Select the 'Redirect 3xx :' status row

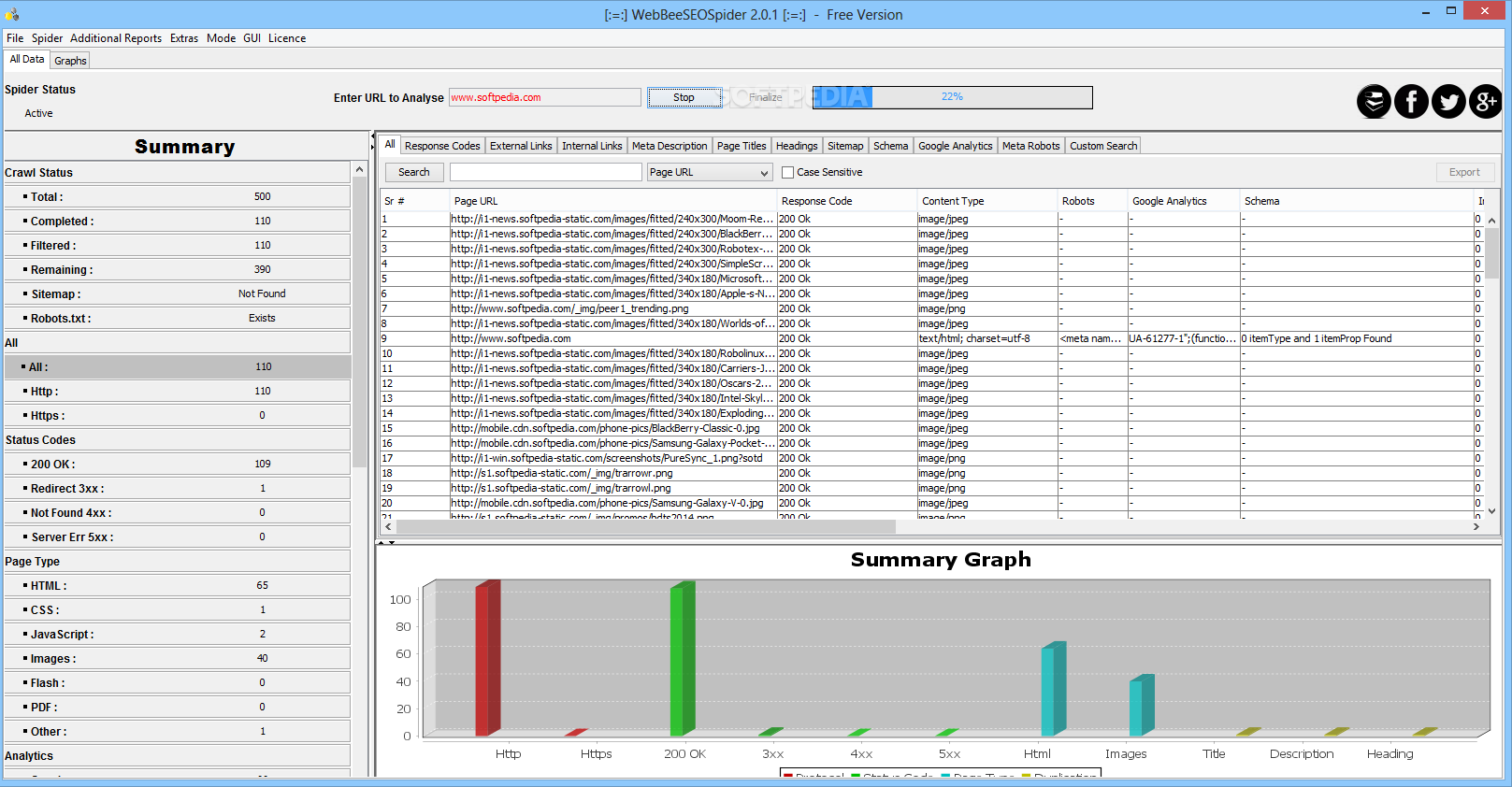(178, 488)
